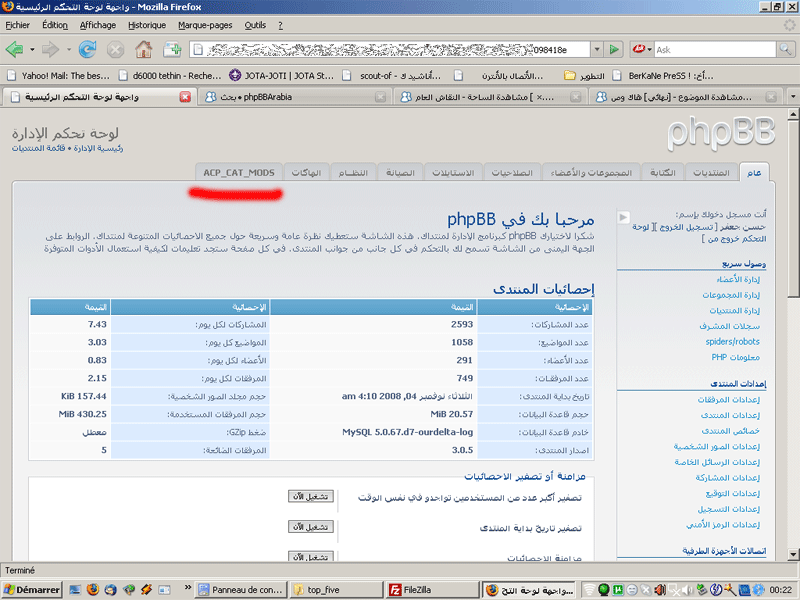Reload the page with the refresh icon
The height and width of the screenshot is (600, 800).
coord(87,48)
